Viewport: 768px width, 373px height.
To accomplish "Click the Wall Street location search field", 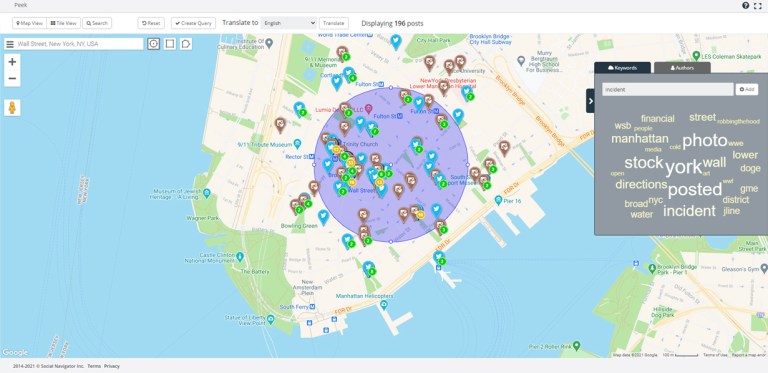I will click(x=79, y=44).
